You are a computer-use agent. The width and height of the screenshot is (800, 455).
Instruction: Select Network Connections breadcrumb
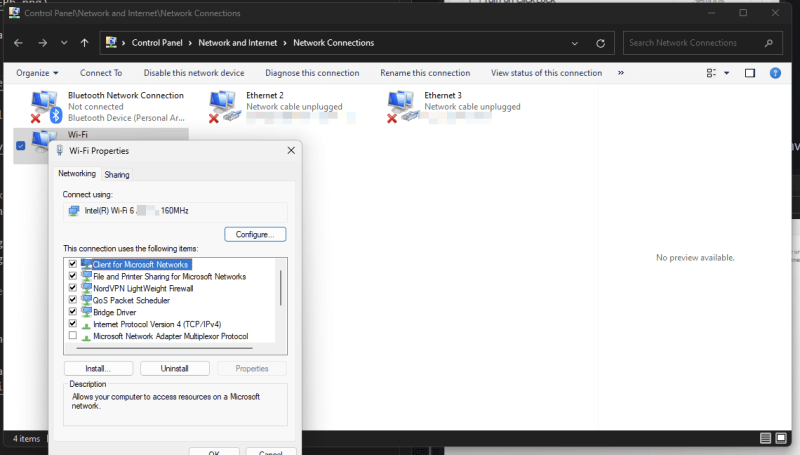tap(333, 43)
